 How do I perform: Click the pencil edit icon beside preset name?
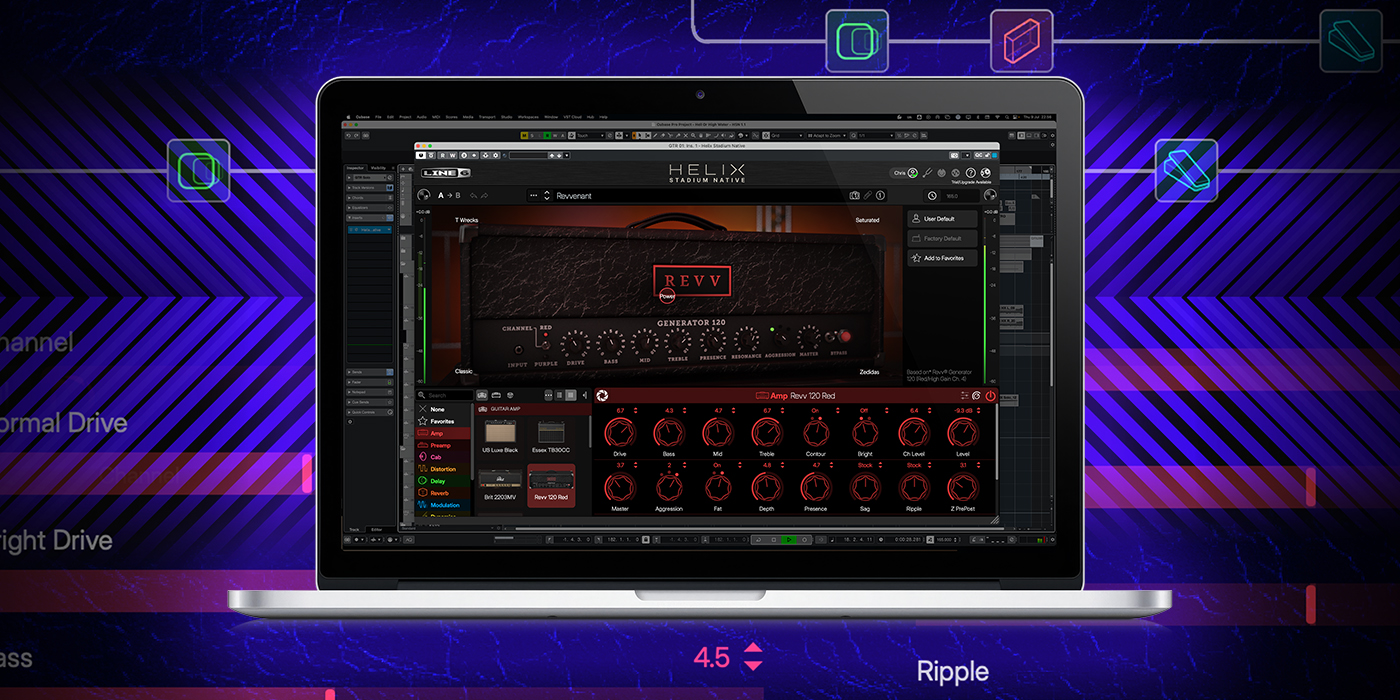tap(867, 195)
